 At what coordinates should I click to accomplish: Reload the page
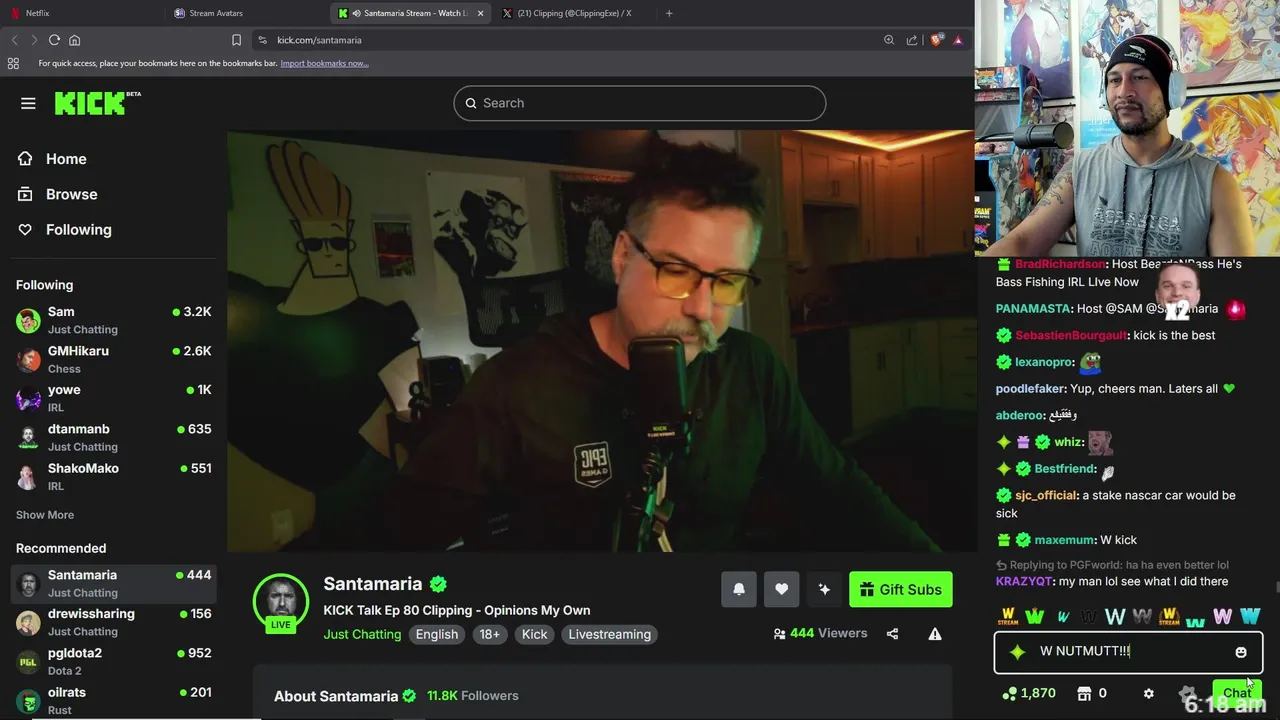[x=54, y=40]
